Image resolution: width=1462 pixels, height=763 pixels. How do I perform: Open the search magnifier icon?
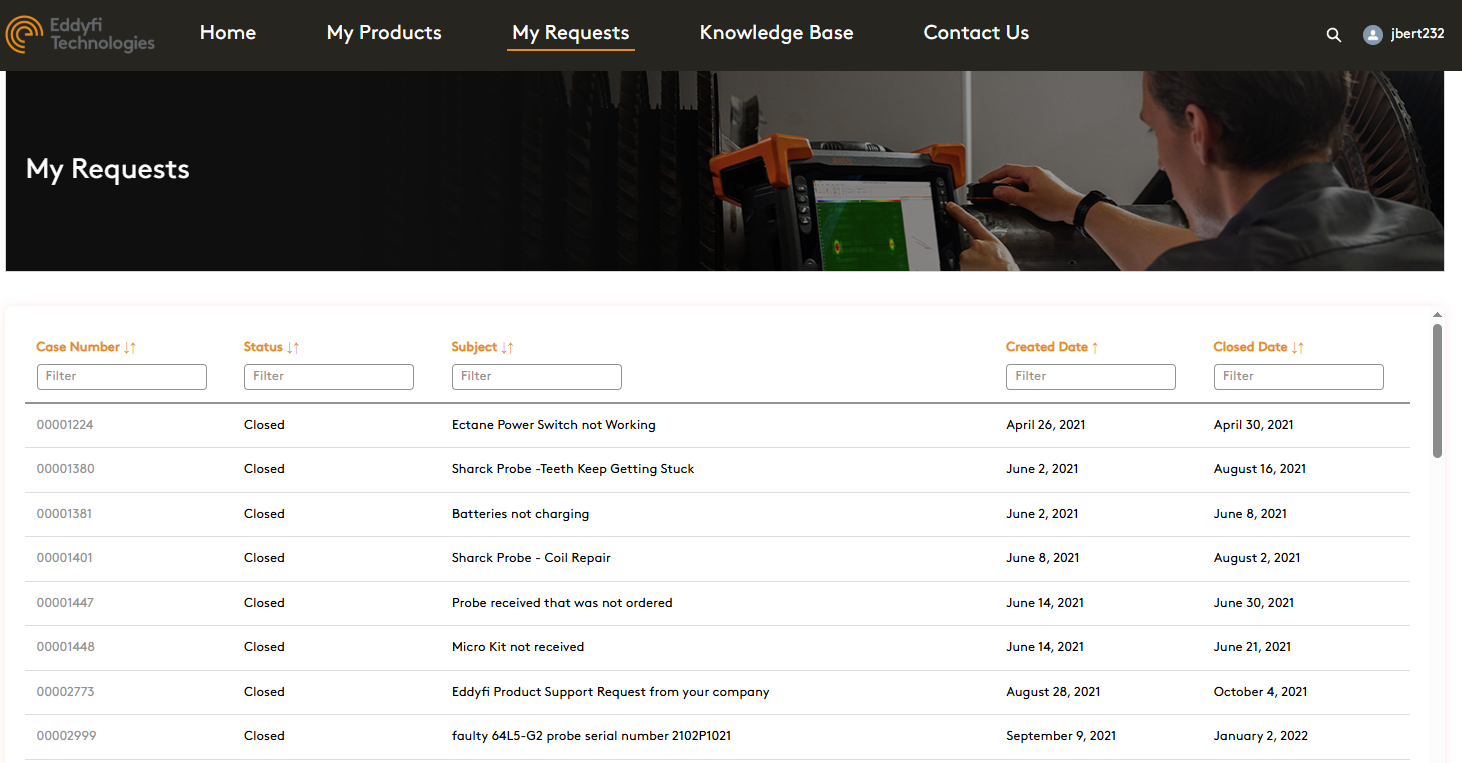pos(1333,35)
